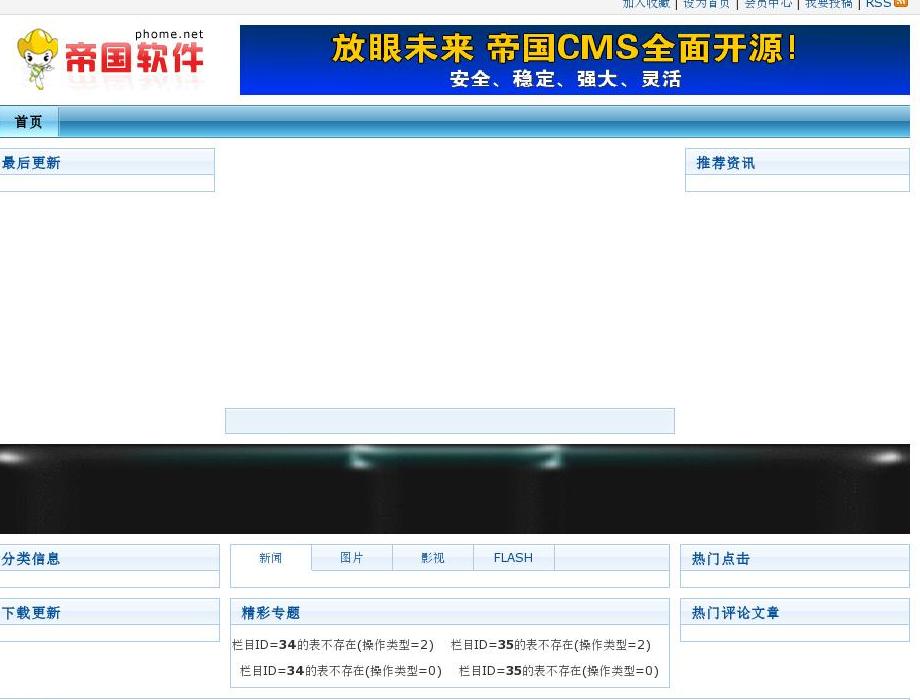Image resolution: width=920 pixels, height=700 pixels.
Task: Click the 设为首页 link
Action: pyautogui.click(x=706, y=3)
